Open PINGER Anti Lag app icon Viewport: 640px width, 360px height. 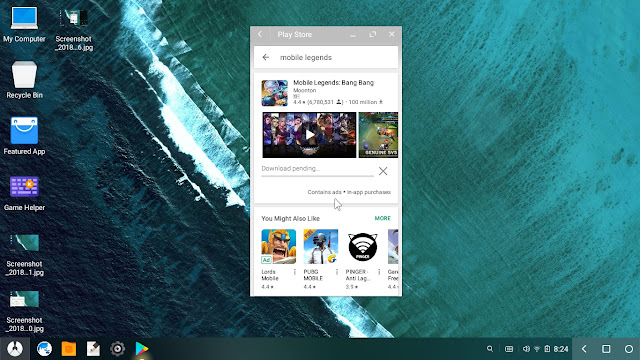(363, 247)
